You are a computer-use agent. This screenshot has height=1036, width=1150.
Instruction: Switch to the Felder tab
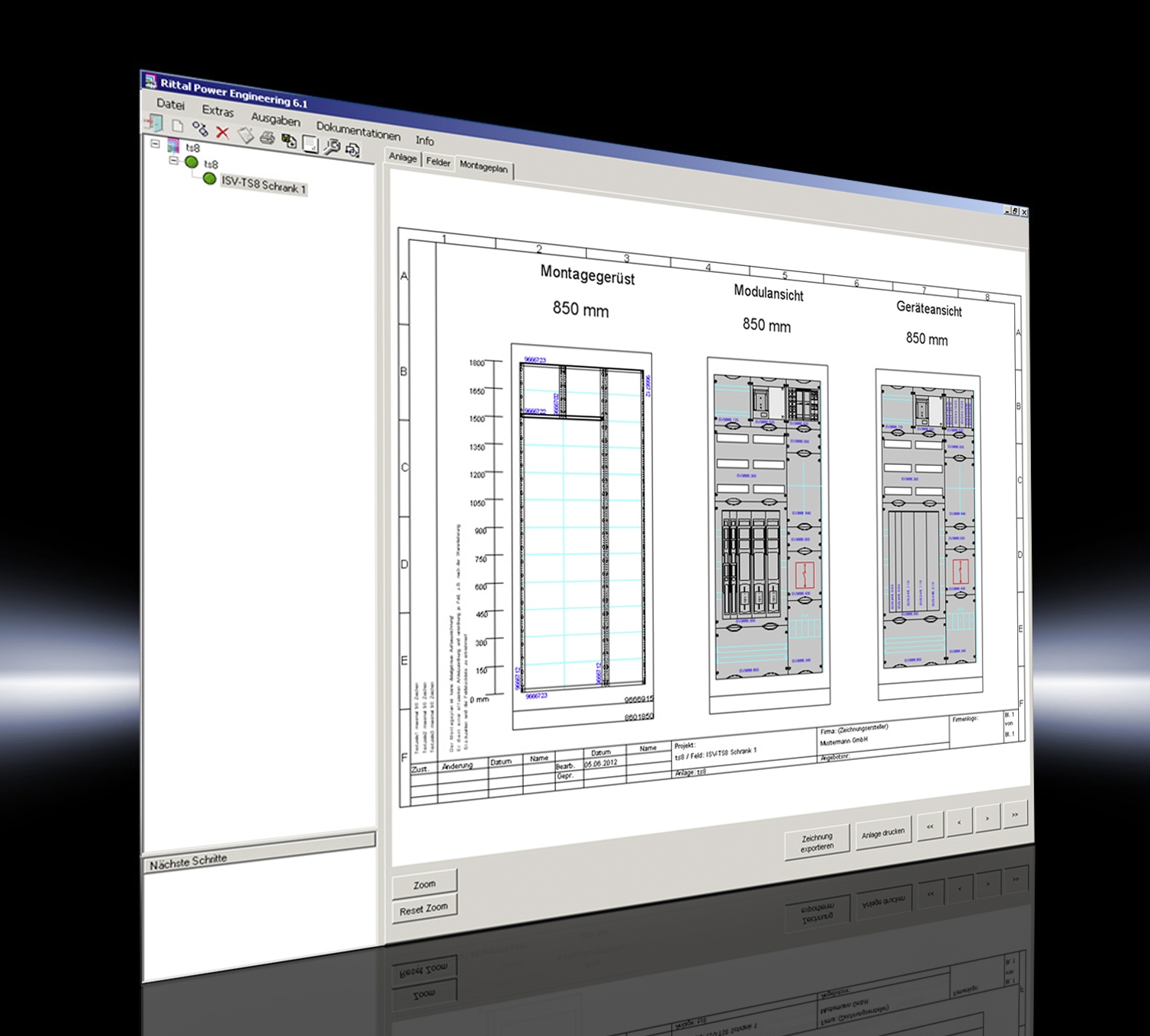[x=438, y=162]
